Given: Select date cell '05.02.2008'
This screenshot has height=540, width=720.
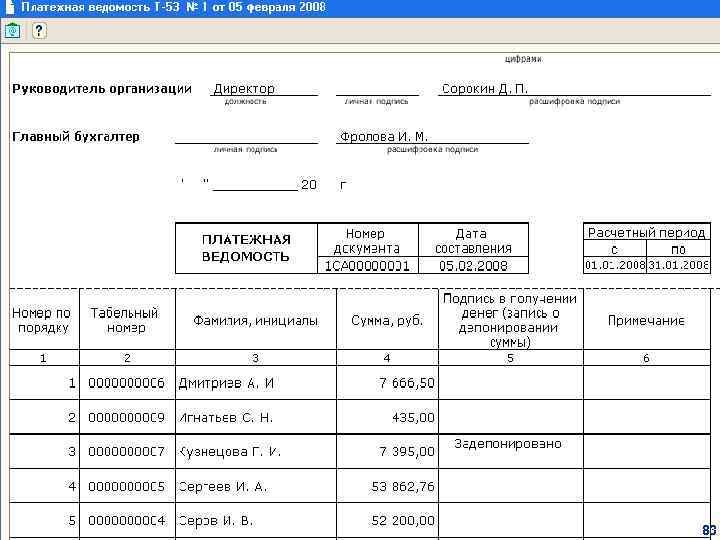Looking at the screenshot, I should (473, 265).
